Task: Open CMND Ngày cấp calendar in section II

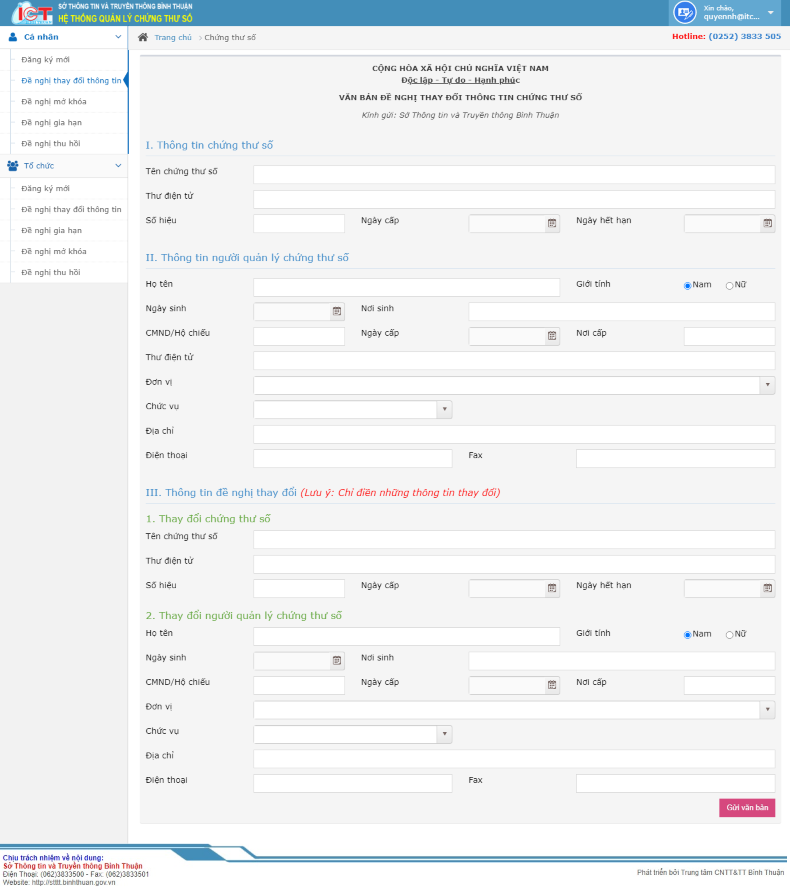Action: pos(552,337)
